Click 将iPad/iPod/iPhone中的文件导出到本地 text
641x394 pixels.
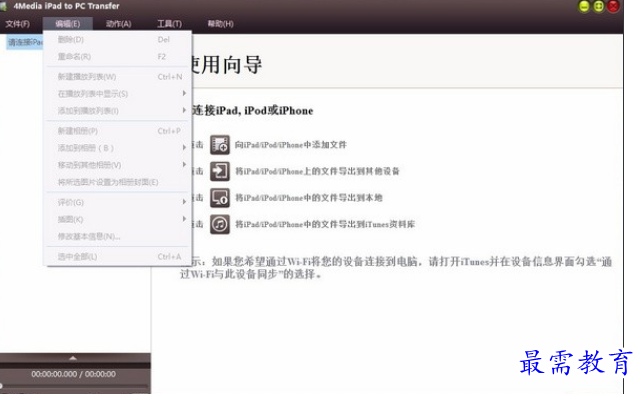coord(309,198)
